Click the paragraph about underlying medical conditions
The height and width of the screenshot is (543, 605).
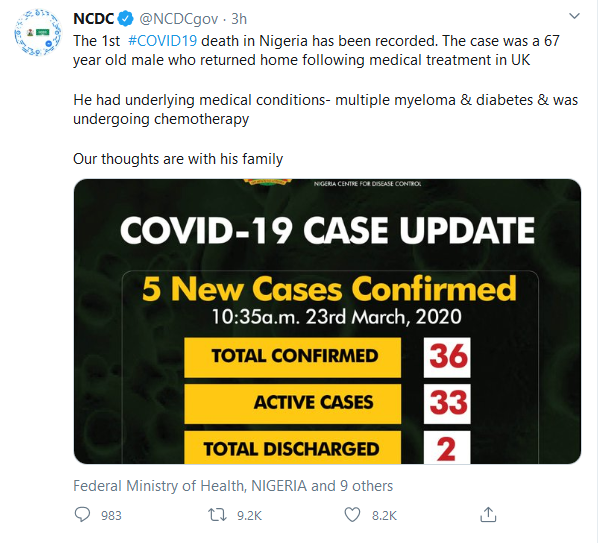tap(325, 110)
